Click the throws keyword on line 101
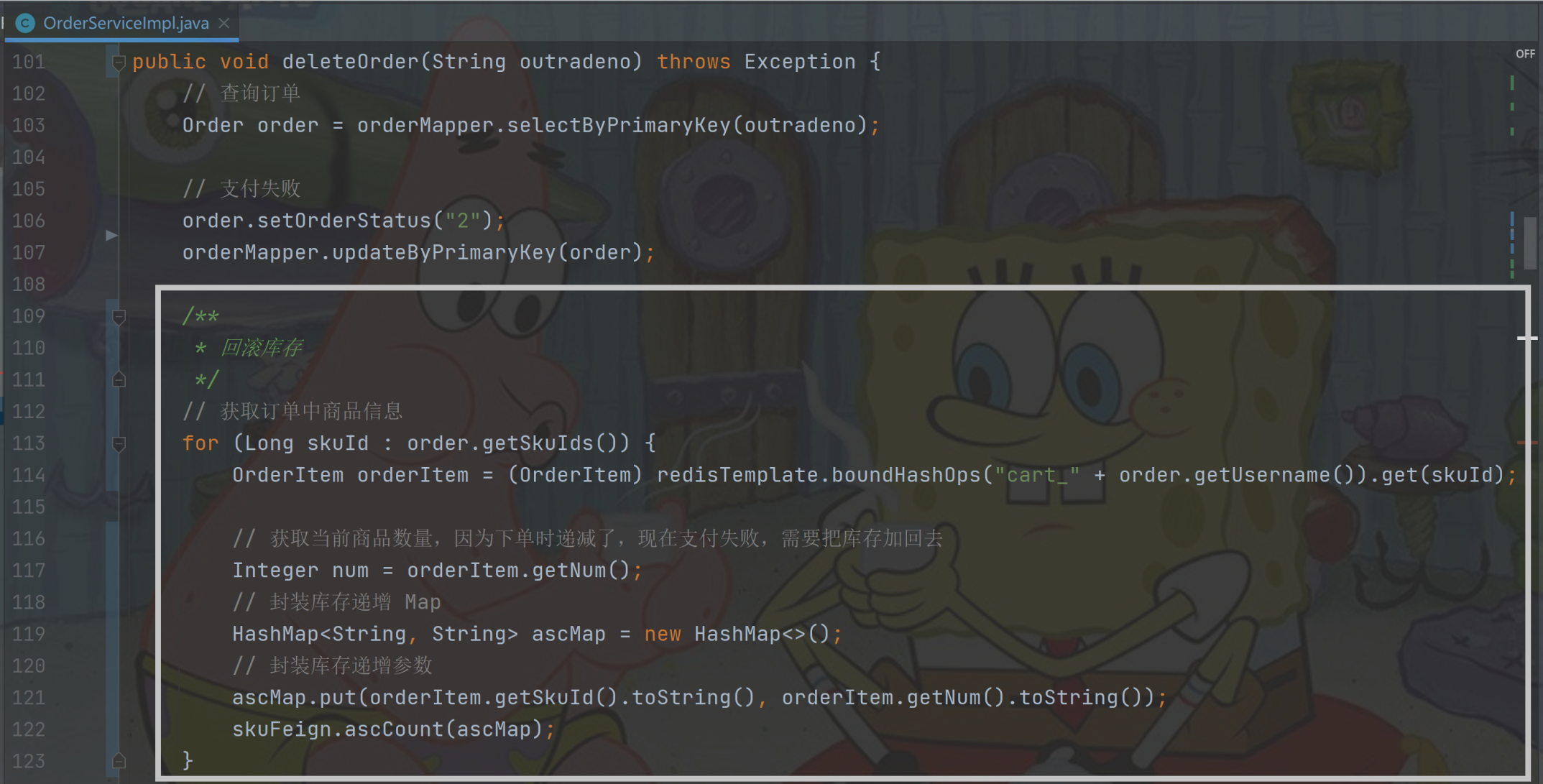The image size is (1543, 784). [x=694, y=62]
